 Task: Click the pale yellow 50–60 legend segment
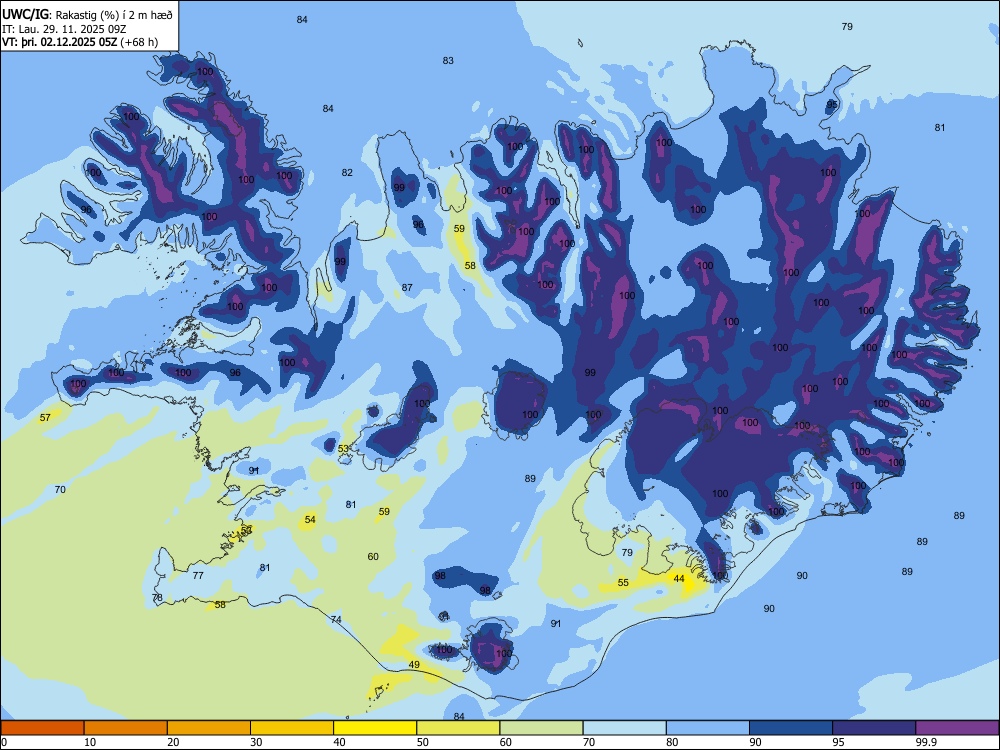tap(458, 728)
